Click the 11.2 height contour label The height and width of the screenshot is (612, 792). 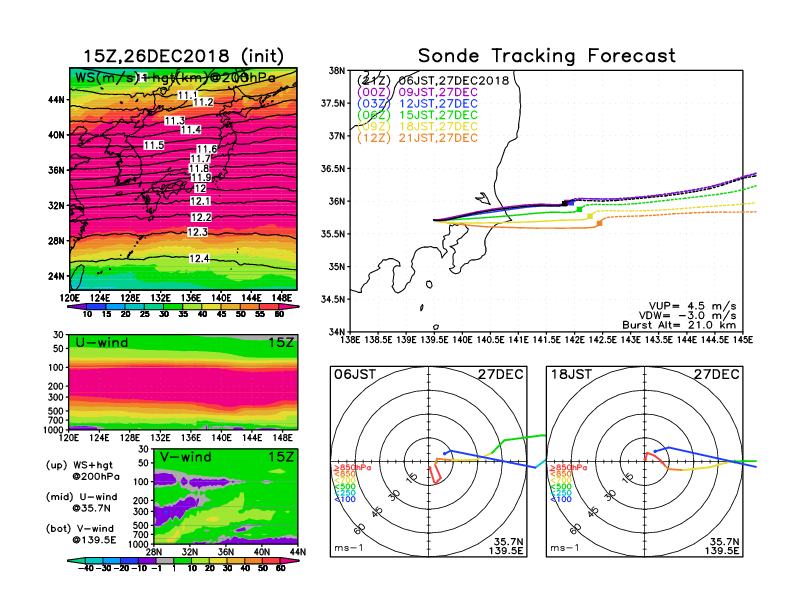[203, 102]
